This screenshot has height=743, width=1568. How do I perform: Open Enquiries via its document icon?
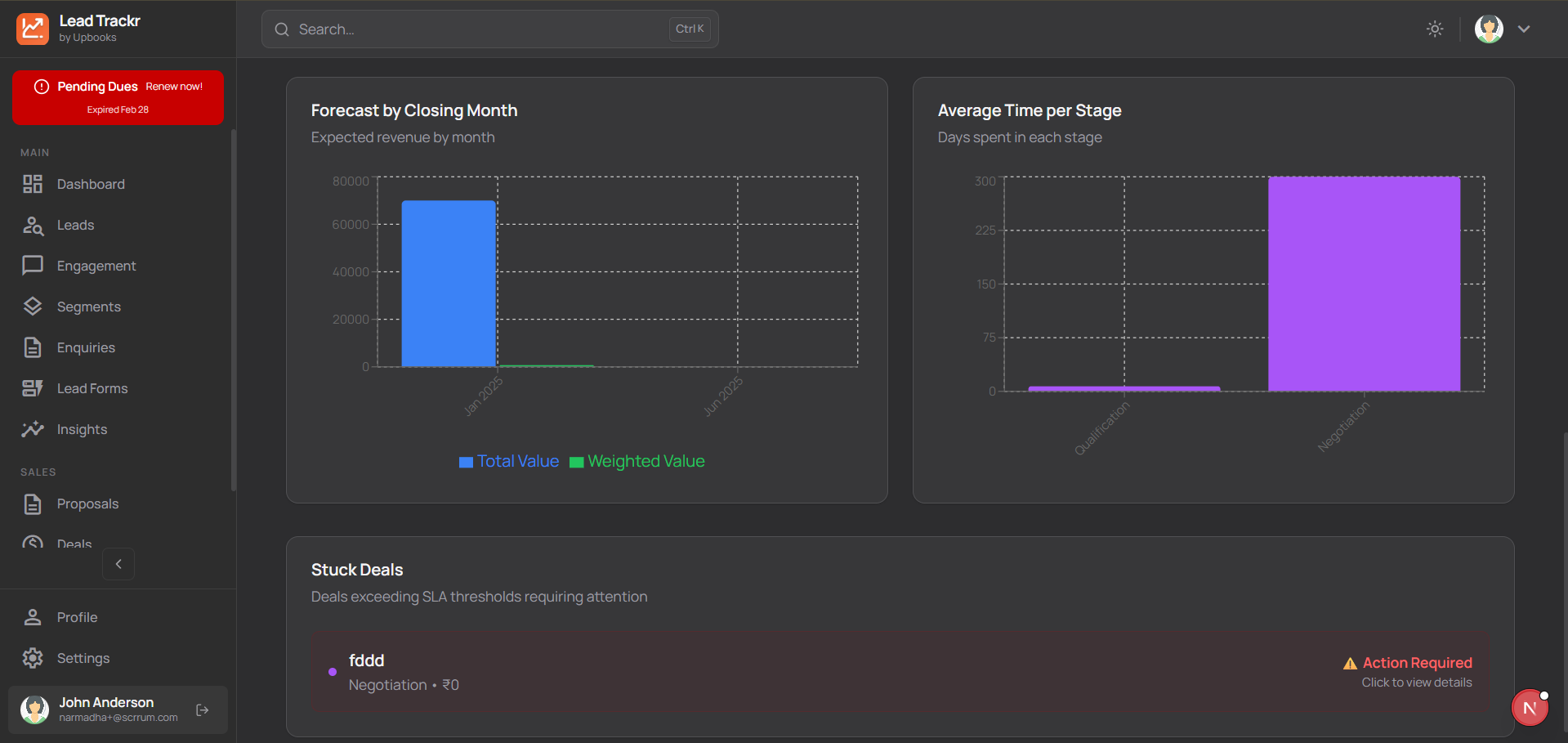tap(33, 347)
